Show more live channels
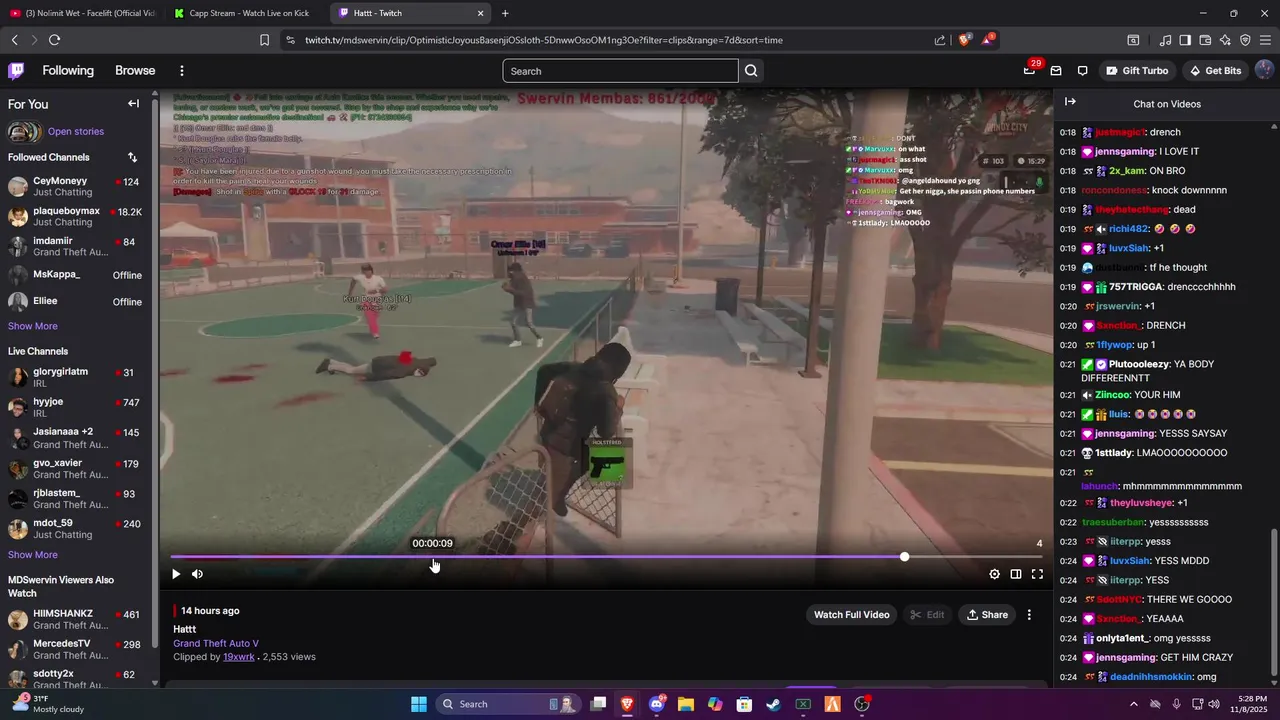Screen dimensions: 1280x720 click(x=33, y=555)
